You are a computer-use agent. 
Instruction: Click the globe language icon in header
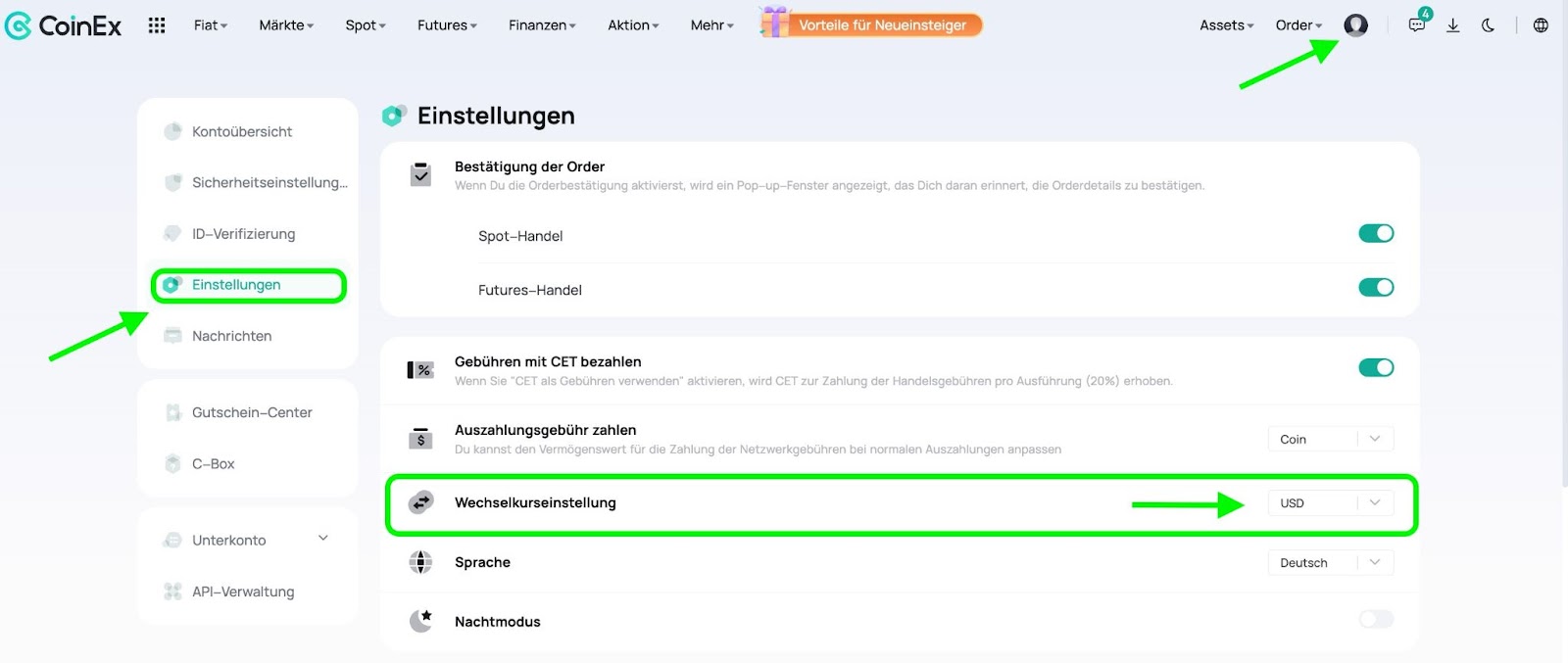point(1541,25)
